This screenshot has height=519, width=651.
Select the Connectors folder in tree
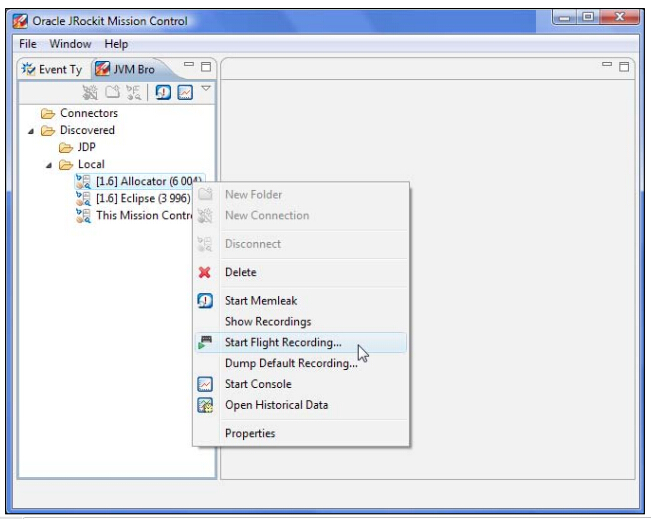tap(88, 113)
